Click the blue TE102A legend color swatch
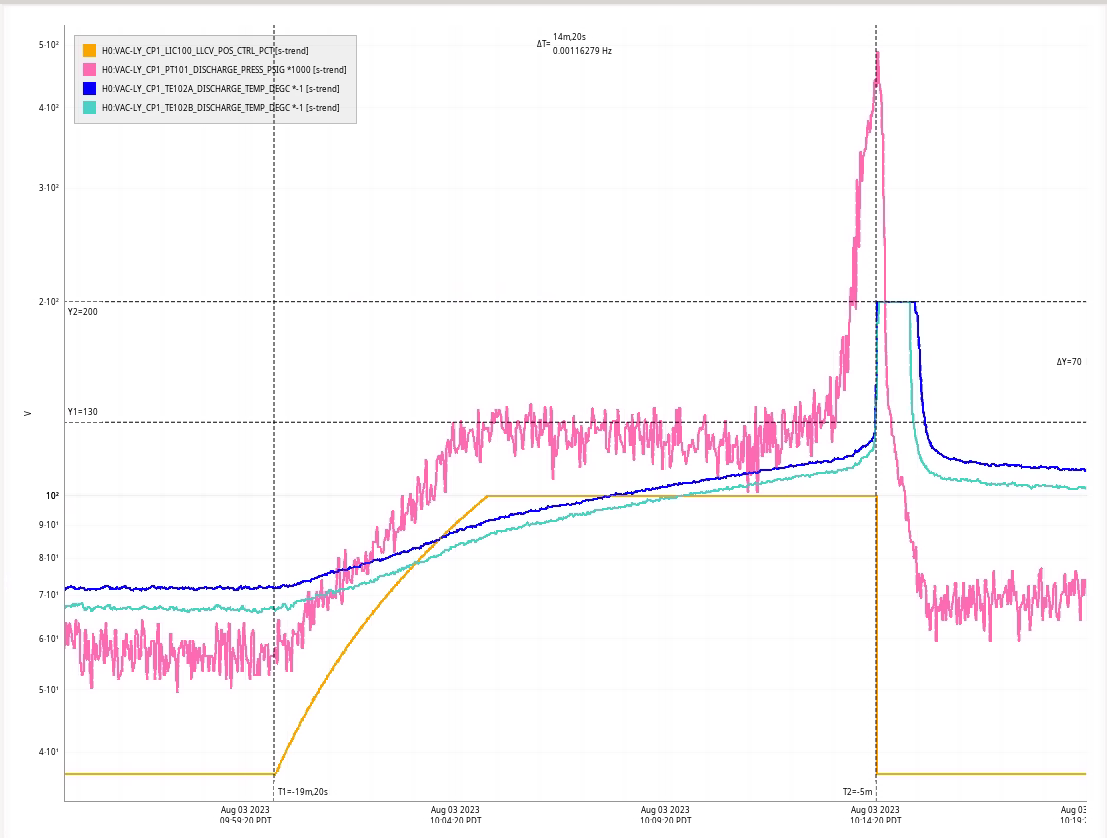Screen dimensions: 1107x838 click(x=90, y=89)
